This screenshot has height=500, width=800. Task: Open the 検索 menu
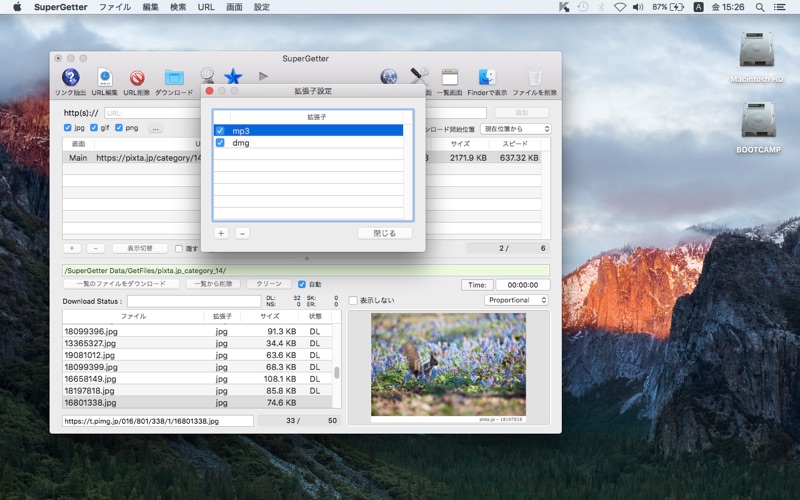pos(178,7)
